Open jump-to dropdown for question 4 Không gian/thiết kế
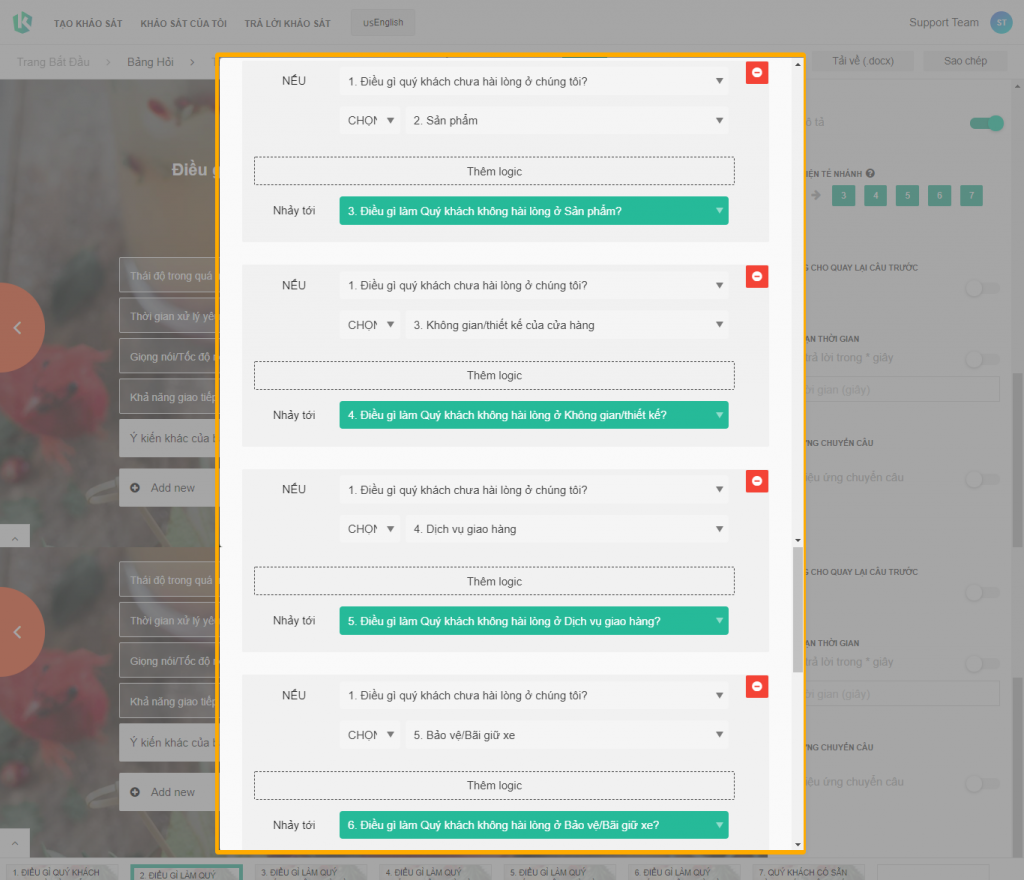The width and height of the screenshot is (1024, 880). click(x=534, y=415)
